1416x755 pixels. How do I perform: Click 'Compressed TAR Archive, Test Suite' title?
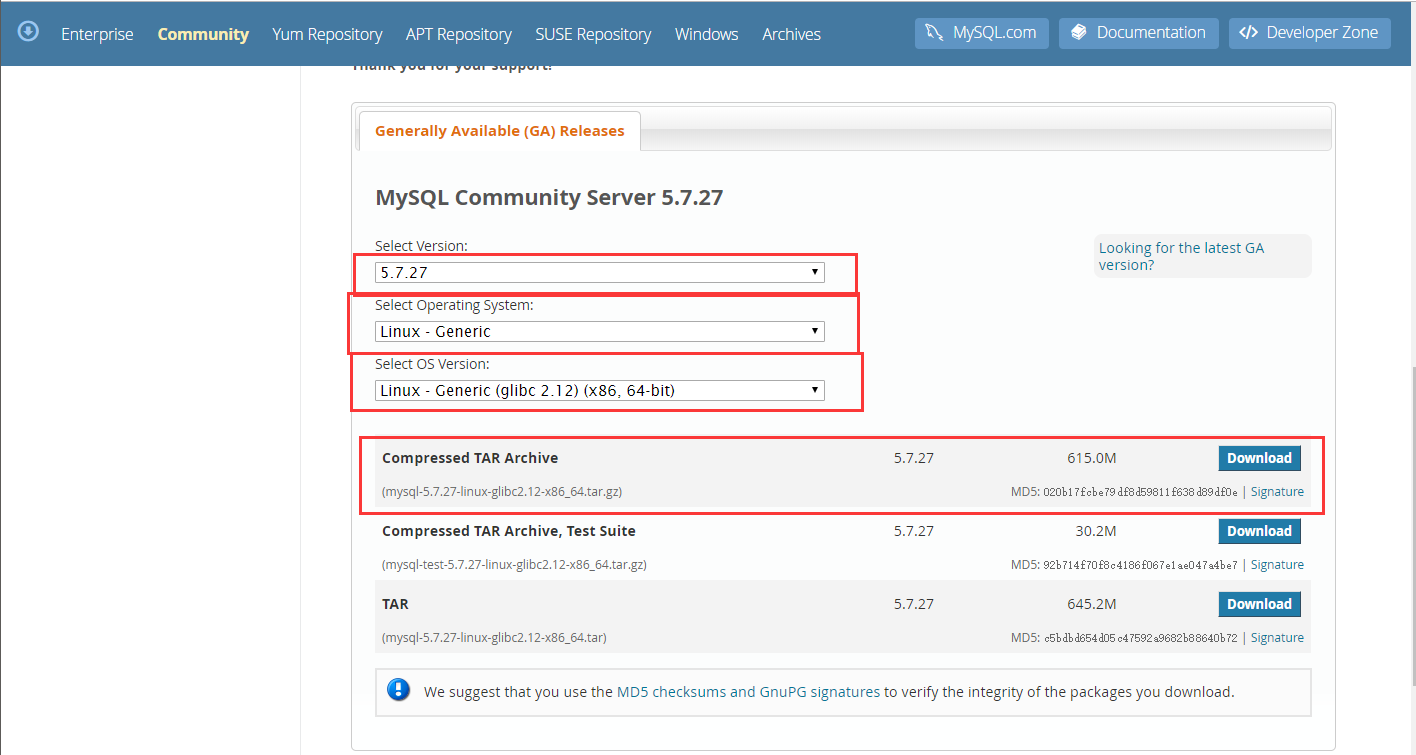[509, 531]
